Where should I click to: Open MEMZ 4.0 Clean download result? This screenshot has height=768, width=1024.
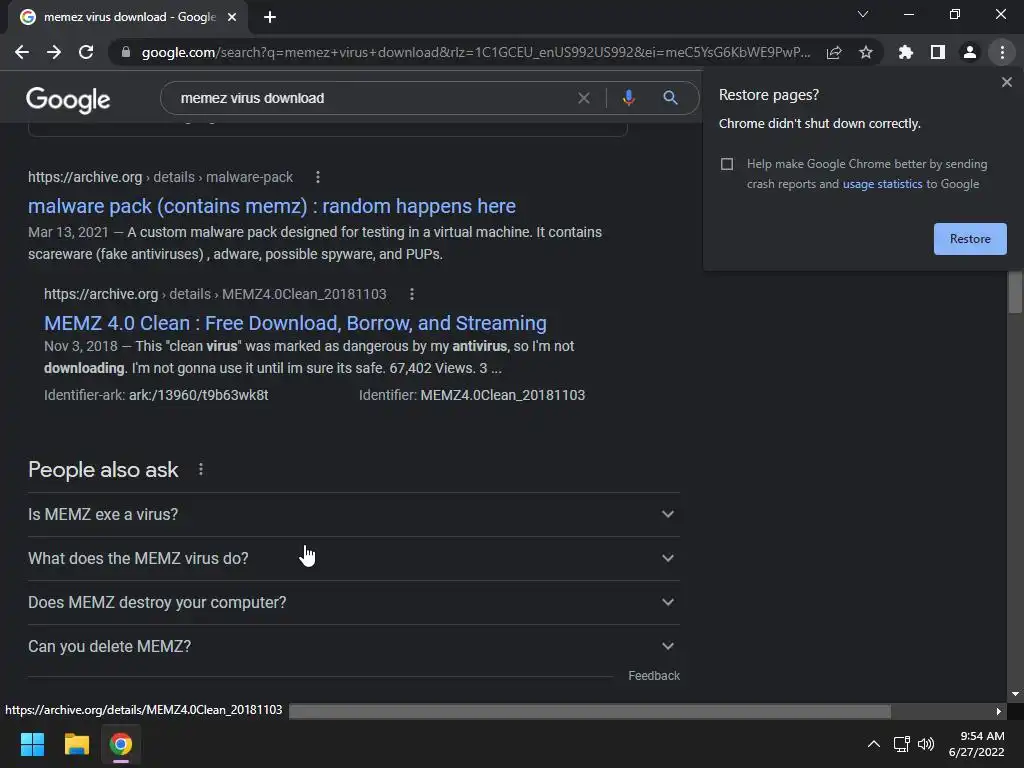tap(295, 323)
